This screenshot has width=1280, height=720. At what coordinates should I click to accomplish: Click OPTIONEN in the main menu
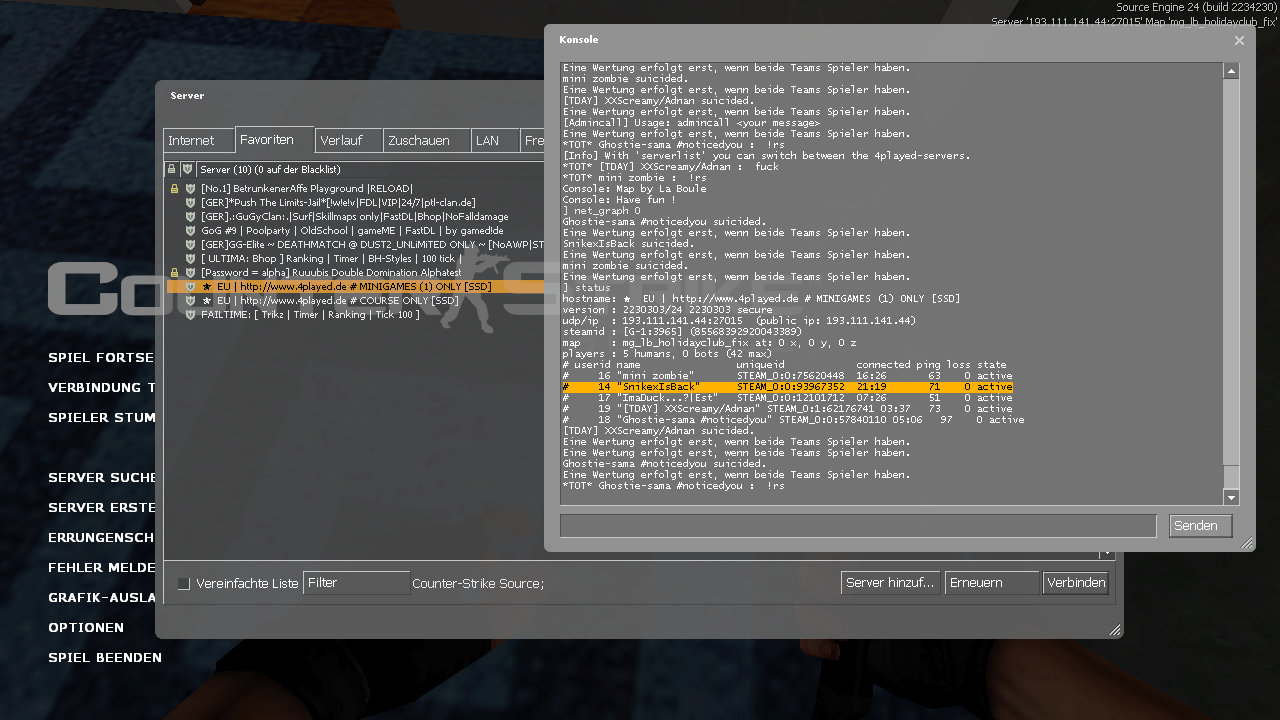(86, 628)
